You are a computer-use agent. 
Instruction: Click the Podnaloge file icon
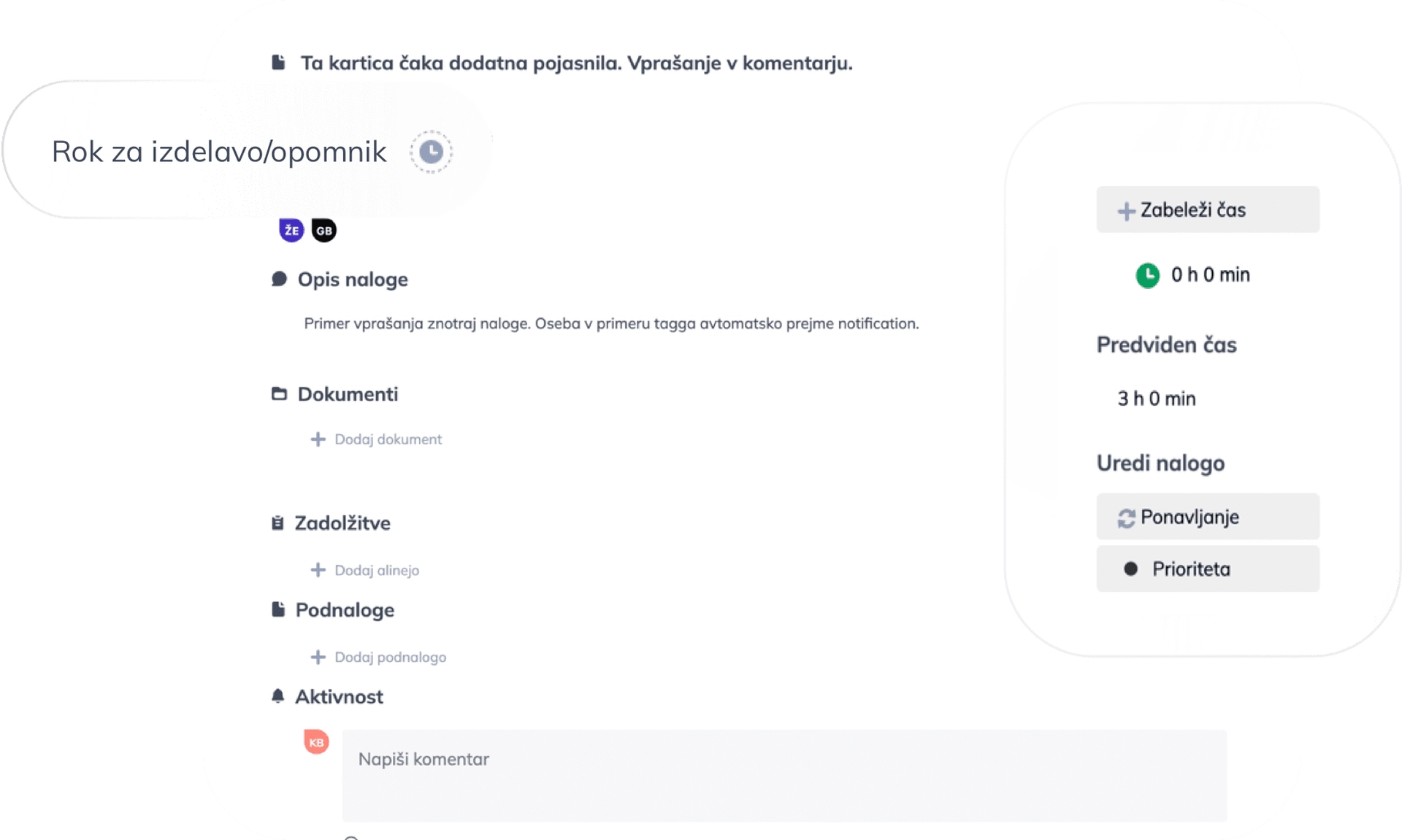coord(278,609)
